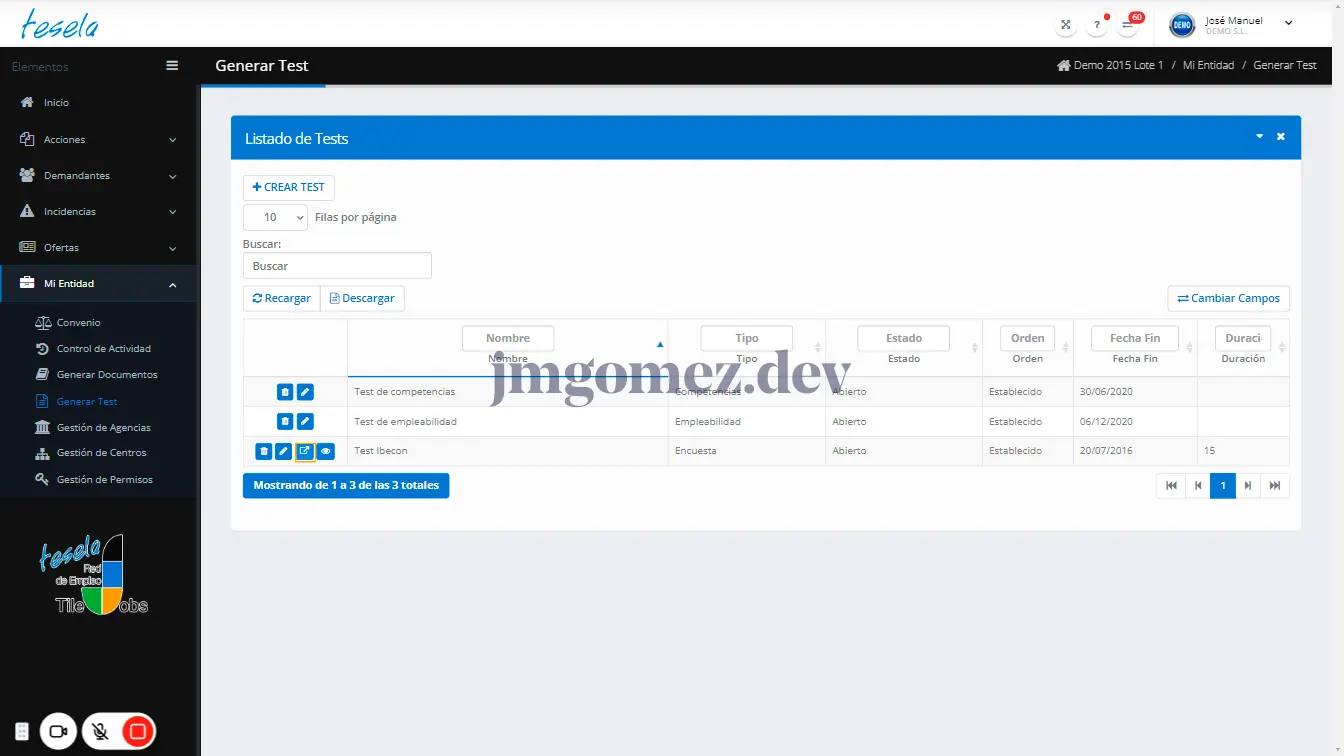This screenshot has height=756, width=1344.
Task: Go to Control de Actividad
Action: (x=103, y=349)
